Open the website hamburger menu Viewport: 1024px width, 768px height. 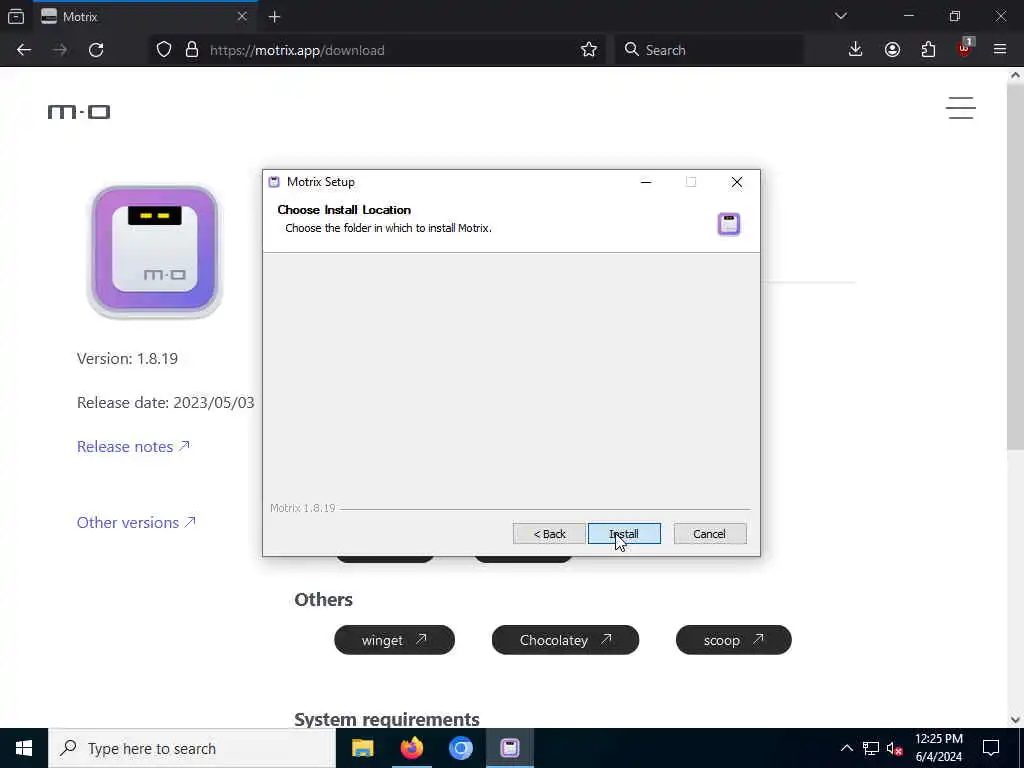click(961, 108)
